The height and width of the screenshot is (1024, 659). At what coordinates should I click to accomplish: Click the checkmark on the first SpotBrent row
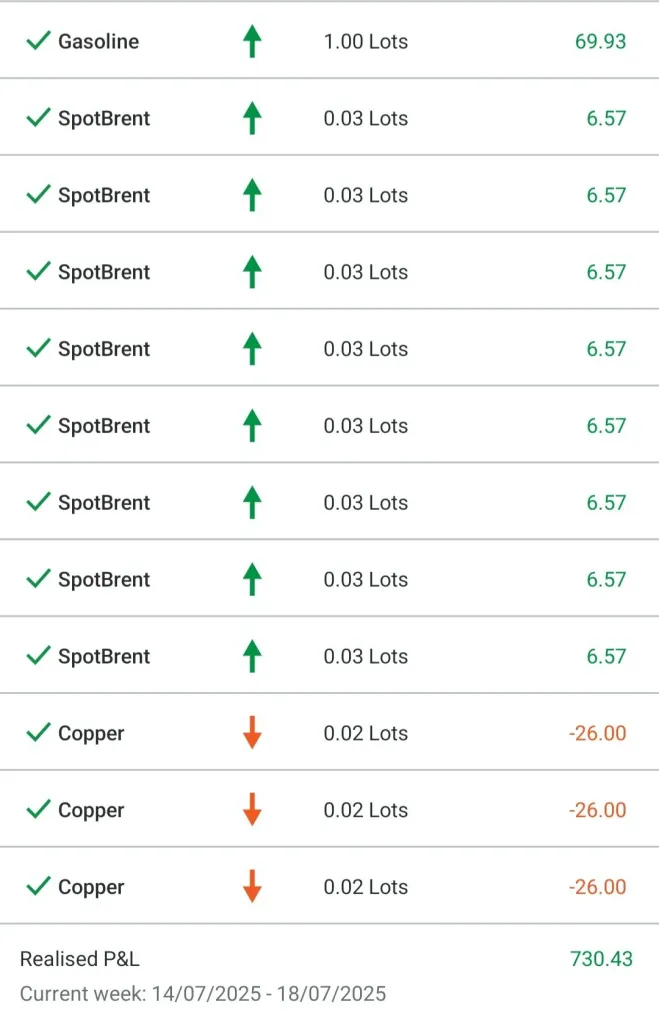pyautogui.click(x=38, y=119)
